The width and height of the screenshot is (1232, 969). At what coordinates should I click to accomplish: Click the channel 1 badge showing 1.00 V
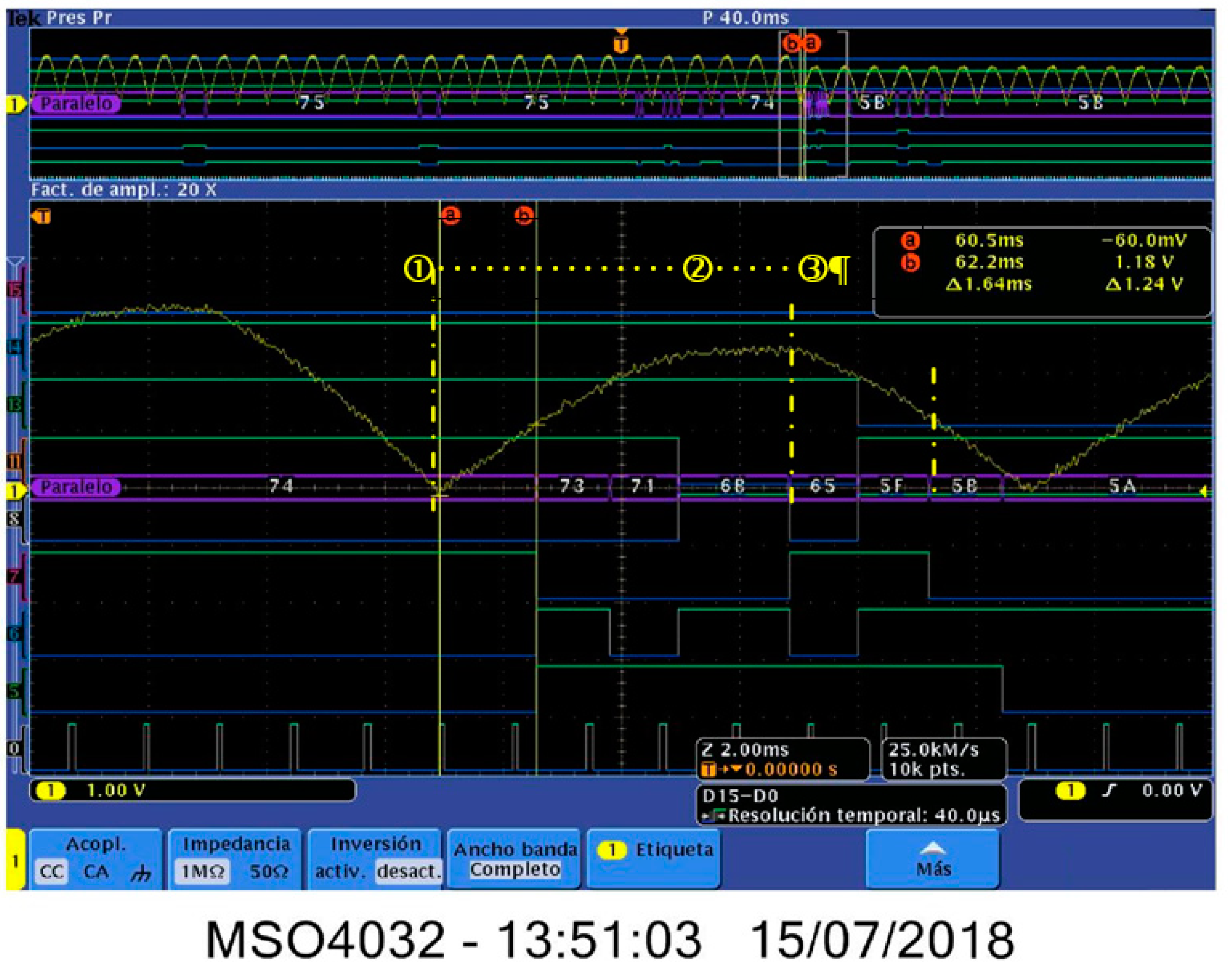click(x=51, y=790)
